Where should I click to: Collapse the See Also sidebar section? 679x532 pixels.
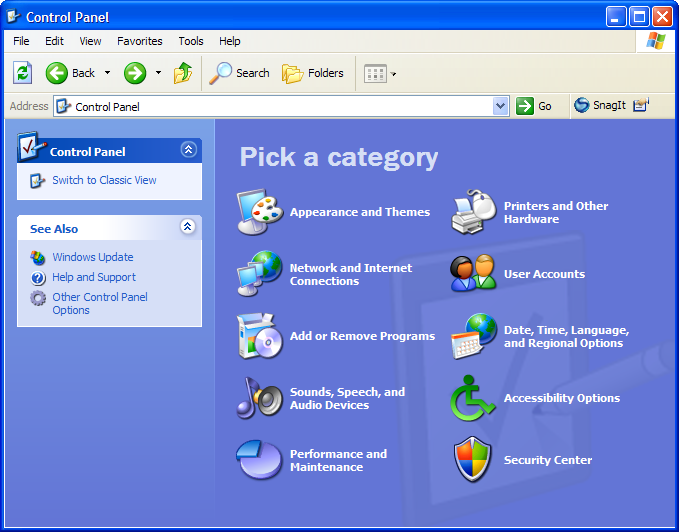188,228
